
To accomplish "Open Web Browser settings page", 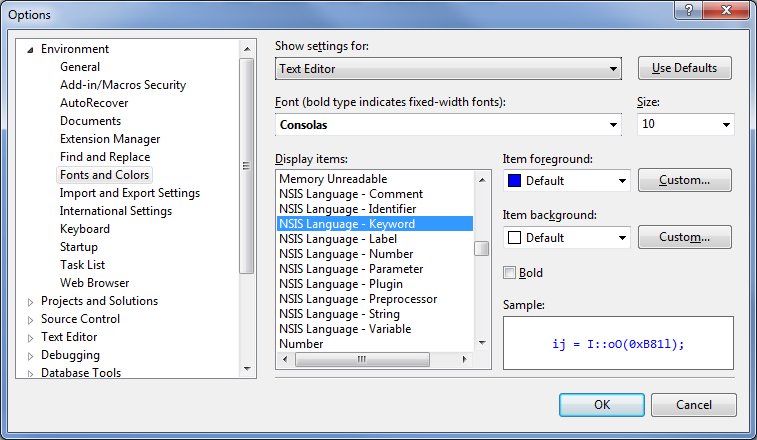I will coord(95,283).
